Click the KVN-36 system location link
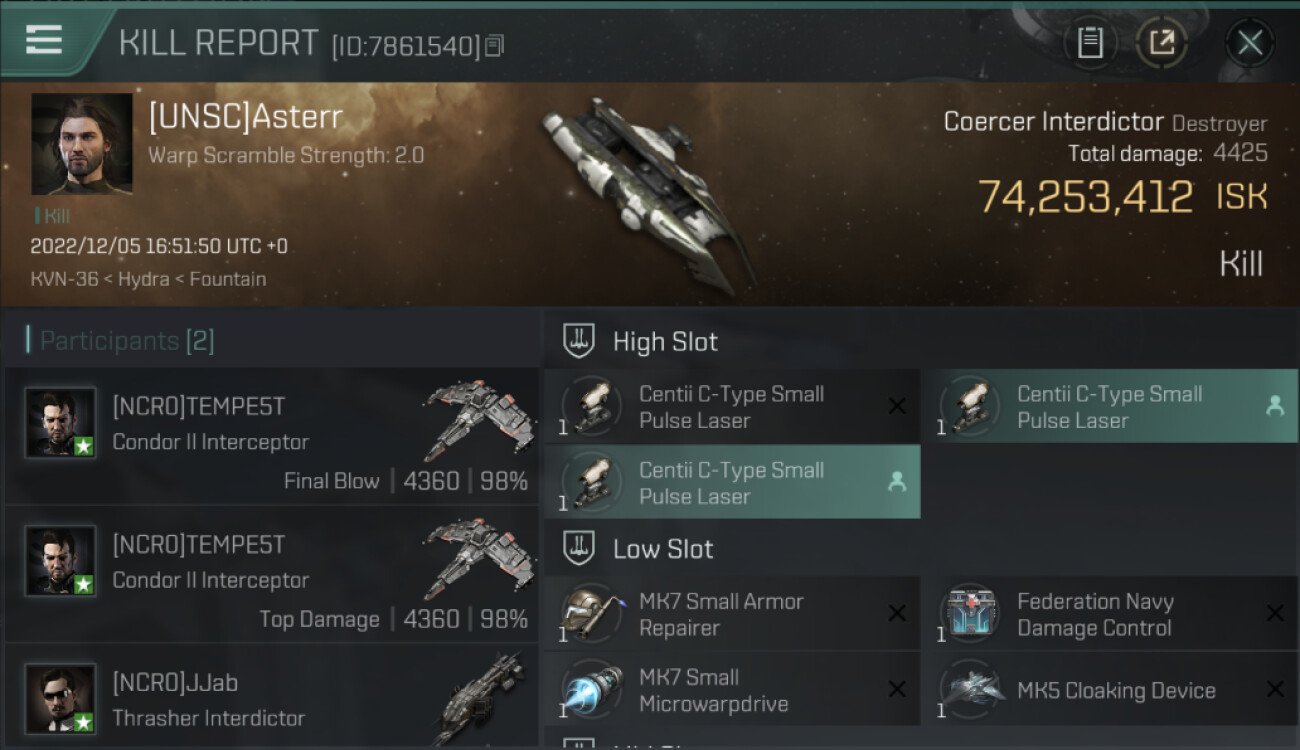Image resolution: width=1300 pixels, height=750 pixels. 64,279
